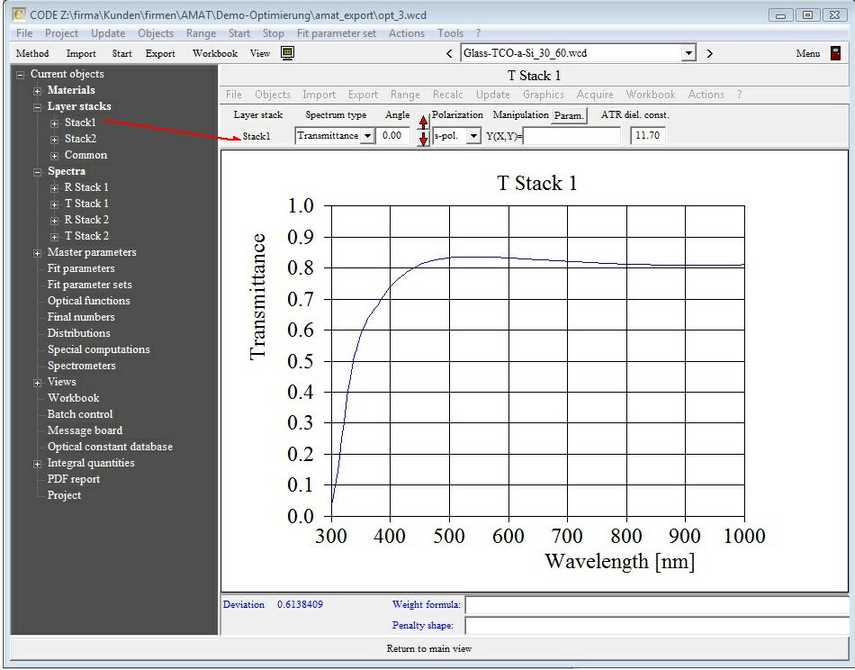Click the Param. button
This screenshot has width=855, height=670.
569,116
